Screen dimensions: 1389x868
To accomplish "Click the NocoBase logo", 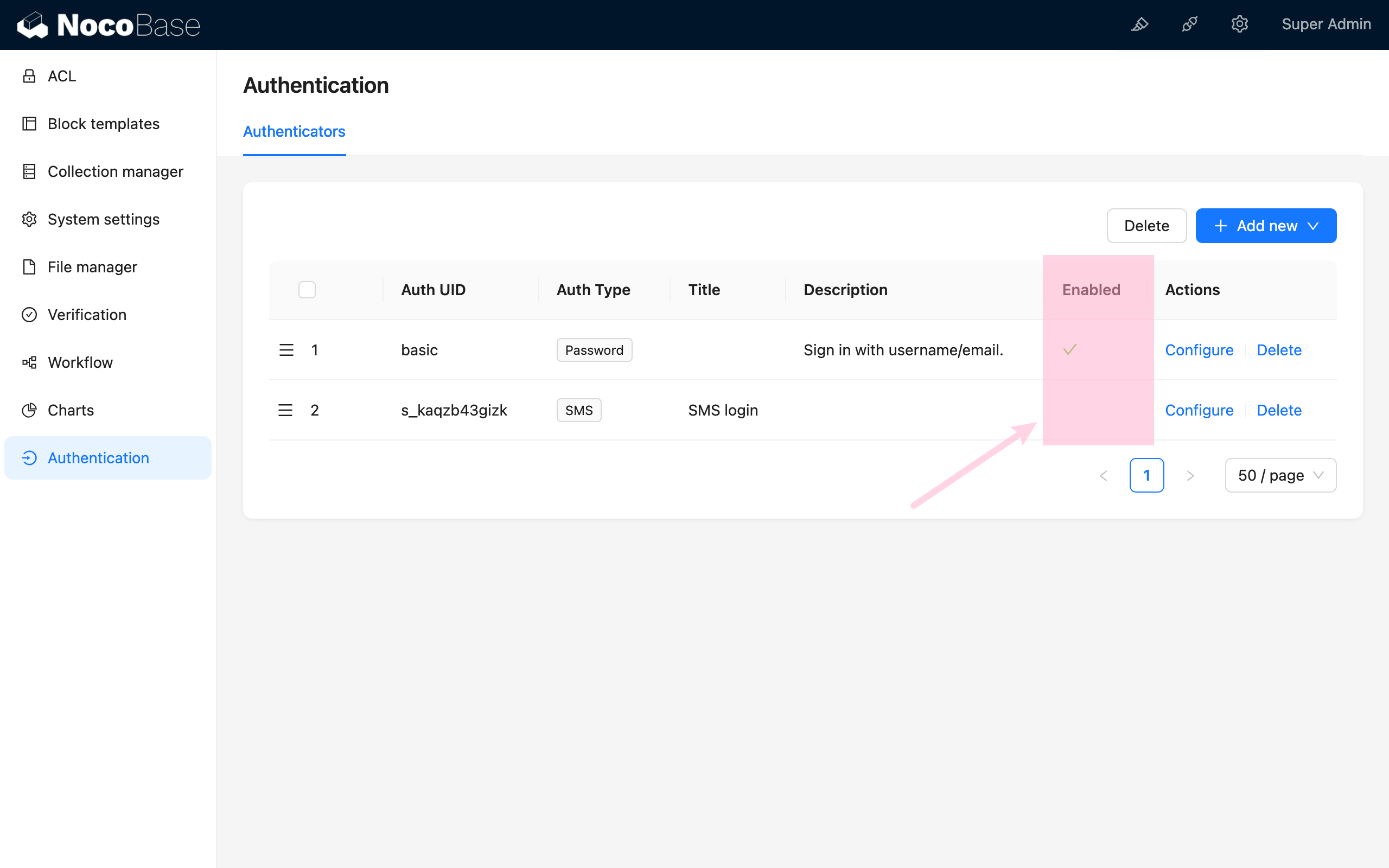I will coord(109,25).
